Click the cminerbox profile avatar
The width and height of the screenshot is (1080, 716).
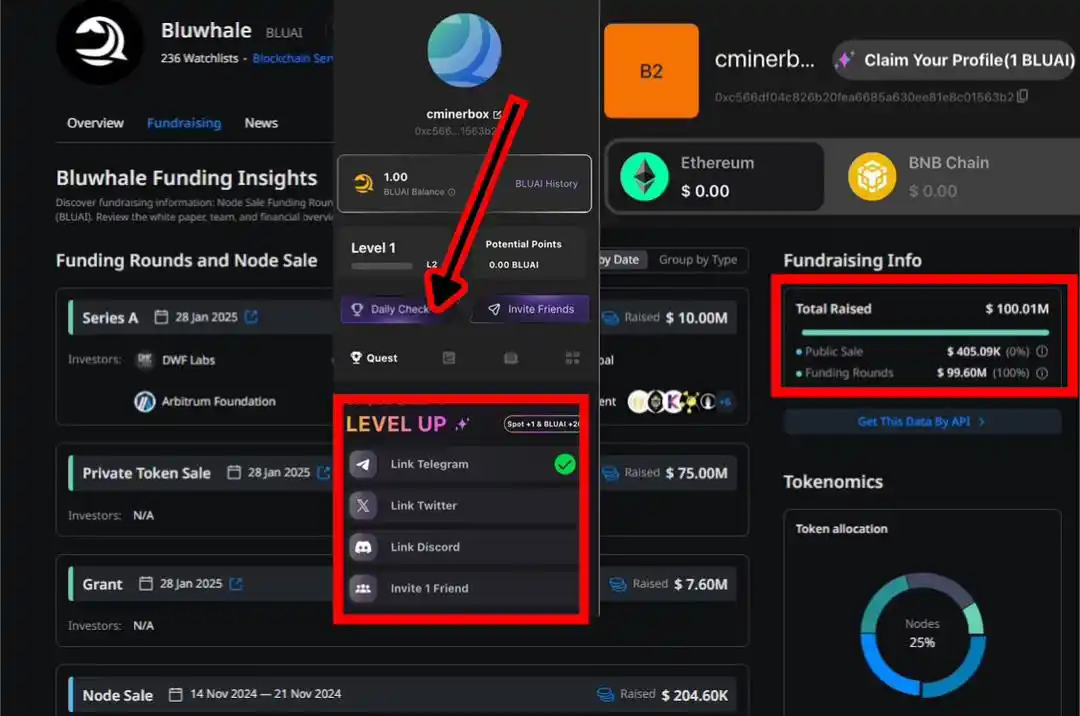tap(464, 50)
